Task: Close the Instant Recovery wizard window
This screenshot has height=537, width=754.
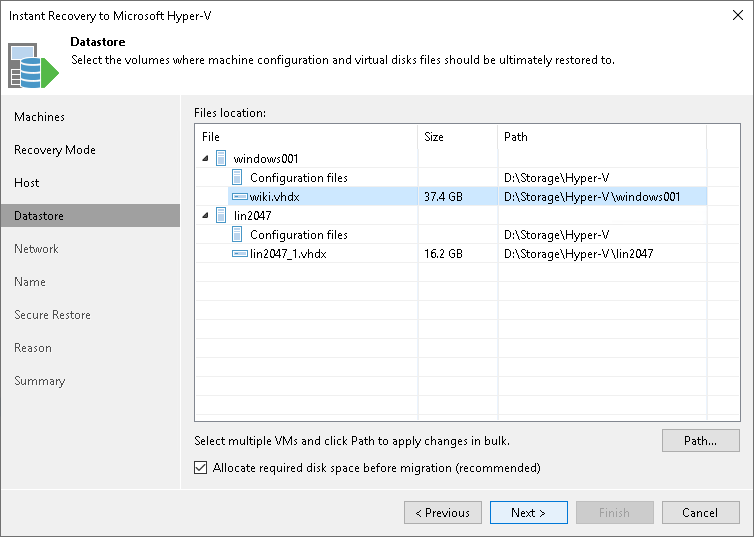Action: 738,15
